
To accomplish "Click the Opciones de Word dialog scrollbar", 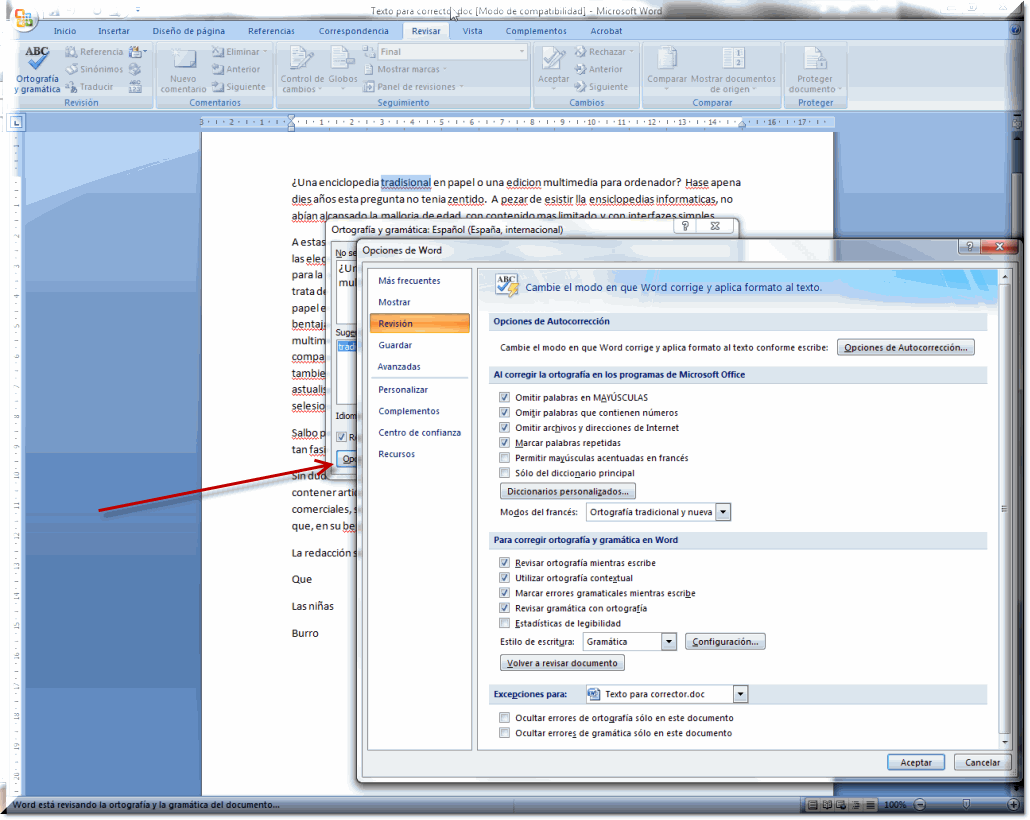I will pos(1004,500).
